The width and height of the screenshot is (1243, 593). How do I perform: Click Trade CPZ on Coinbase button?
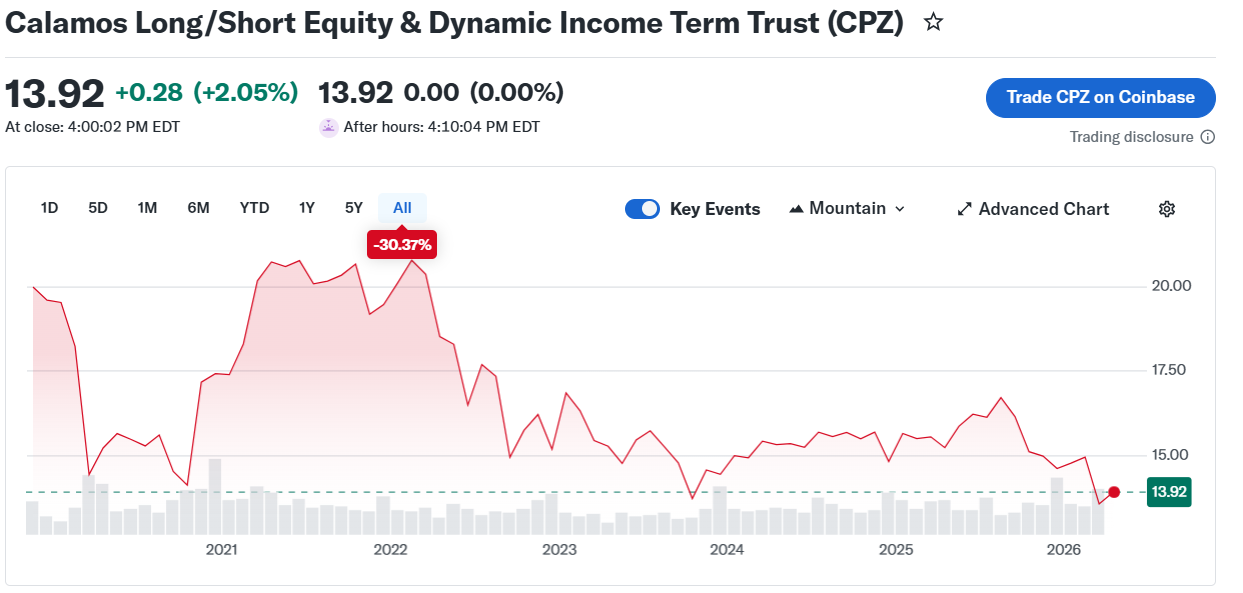(1100, 97)
